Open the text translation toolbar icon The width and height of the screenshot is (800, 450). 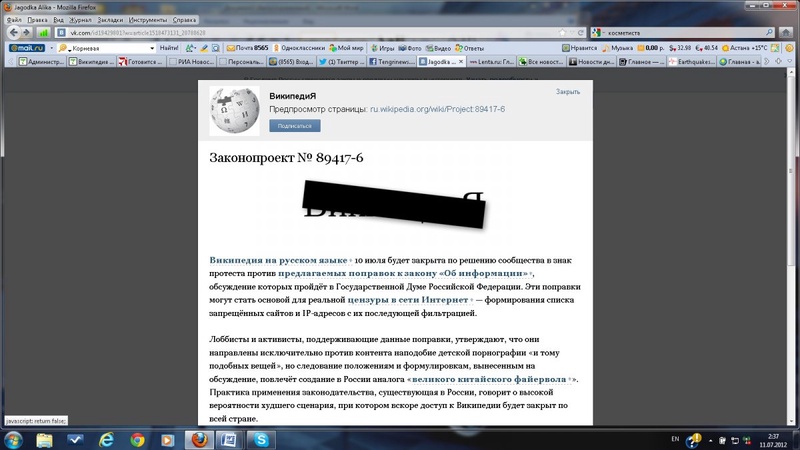point(190,48)
